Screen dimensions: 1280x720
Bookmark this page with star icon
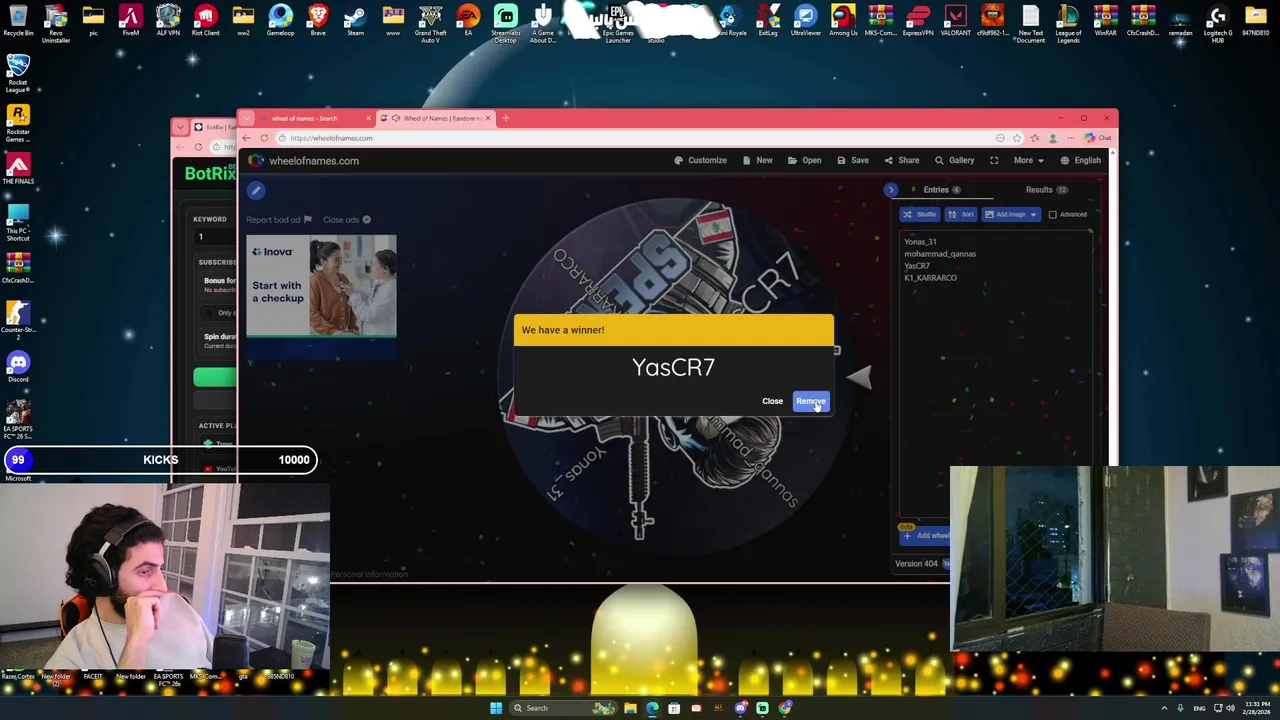coord(1016,138)
